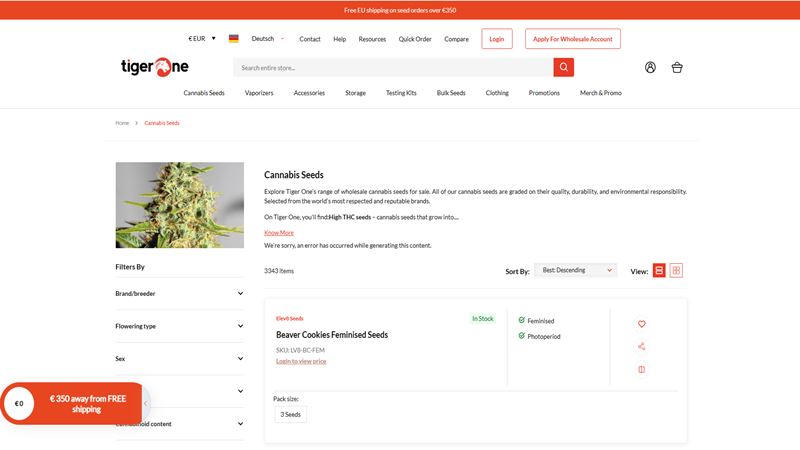Open the Merch & Promo menu

point(601,93)
